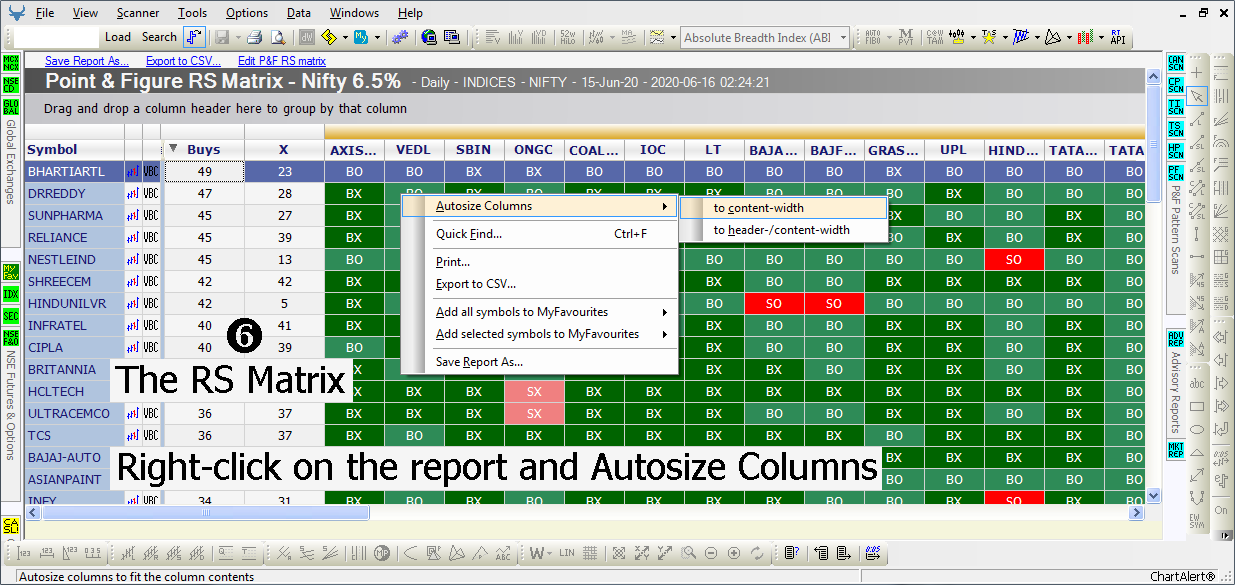Open the Data menu
This screenshot has width=1235, height=585.
click(298, 13)
